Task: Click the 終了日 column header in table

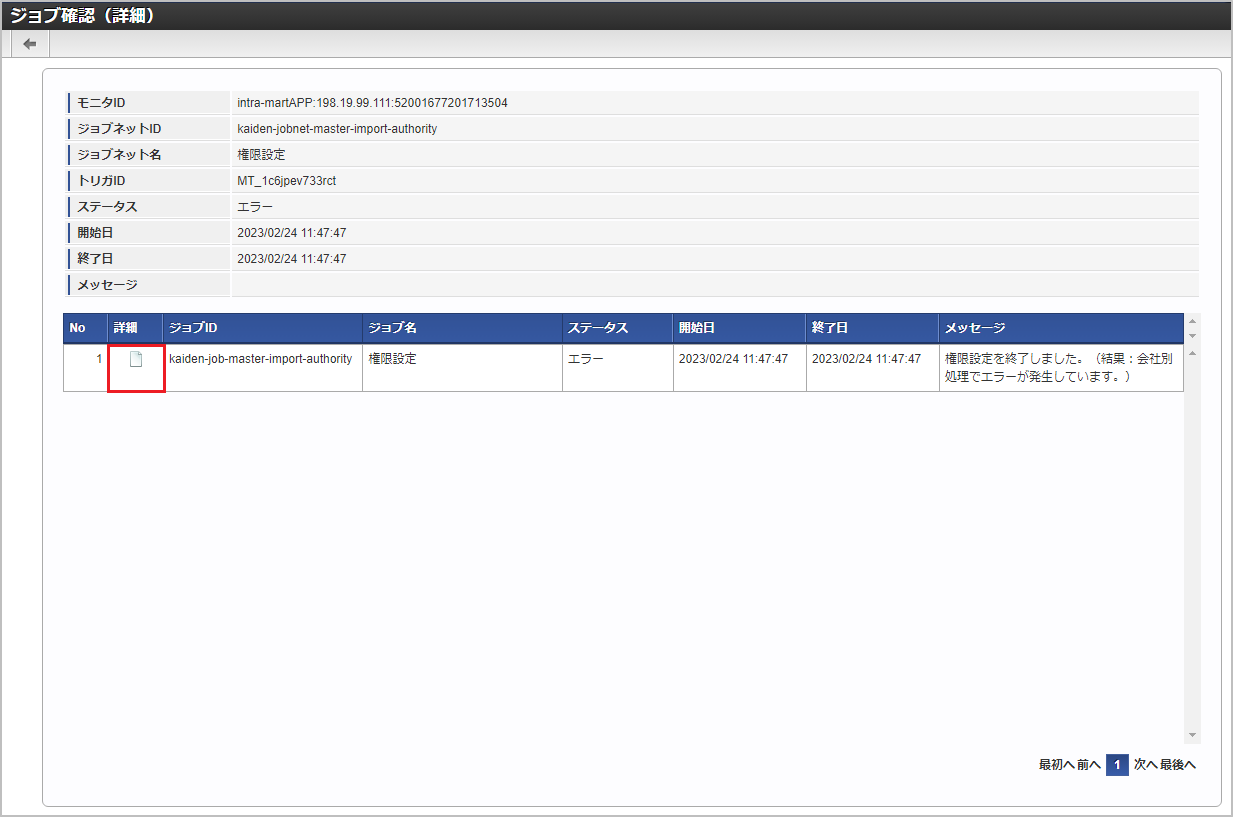Action: pyautogui.click(x=872, y=328)
